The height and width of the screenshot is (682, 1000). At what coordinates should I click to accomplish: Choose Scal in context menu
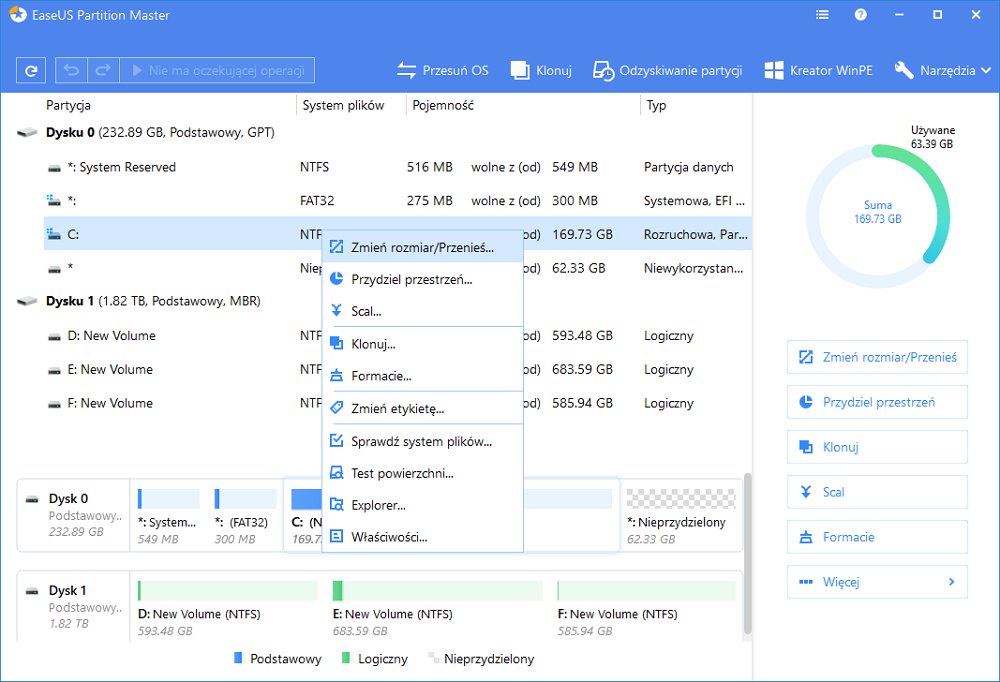click(x=422, y=311)
